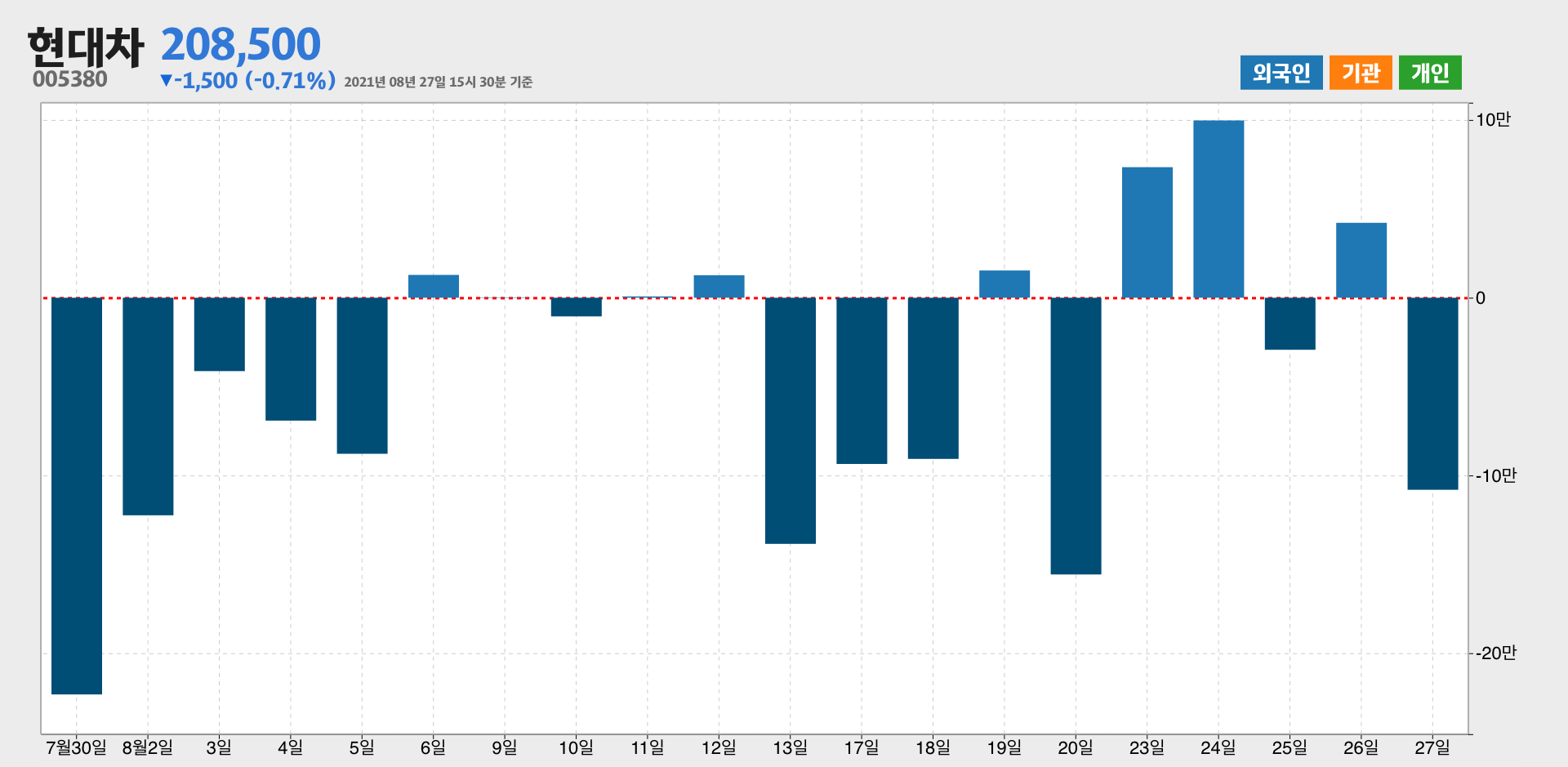Select the orange 기관 legend button
Image resolution: width=1568 pixels, height=767 pixels.
(1361, 73)
